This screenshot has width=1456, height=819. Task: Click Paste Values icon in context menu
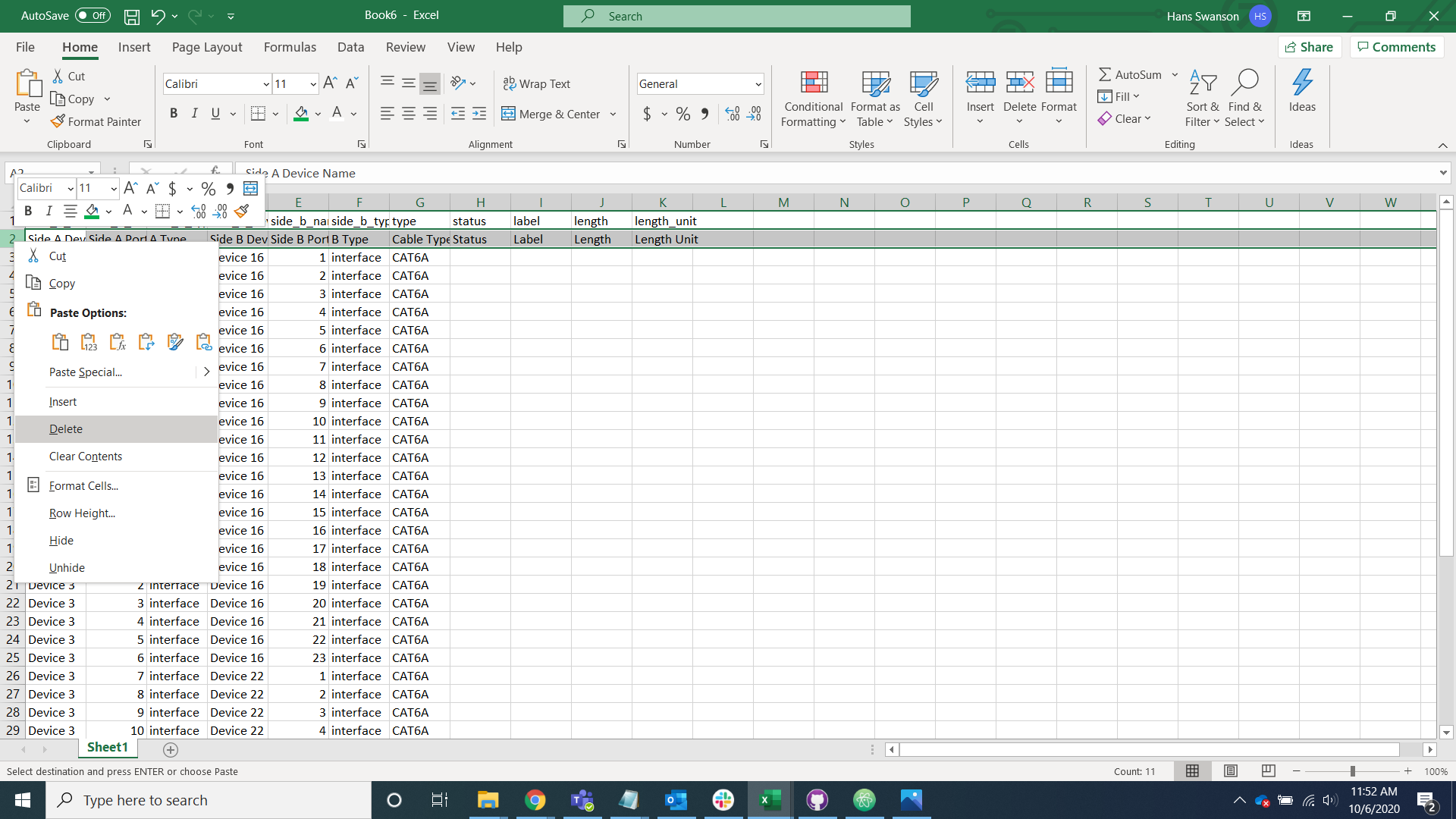89,342
